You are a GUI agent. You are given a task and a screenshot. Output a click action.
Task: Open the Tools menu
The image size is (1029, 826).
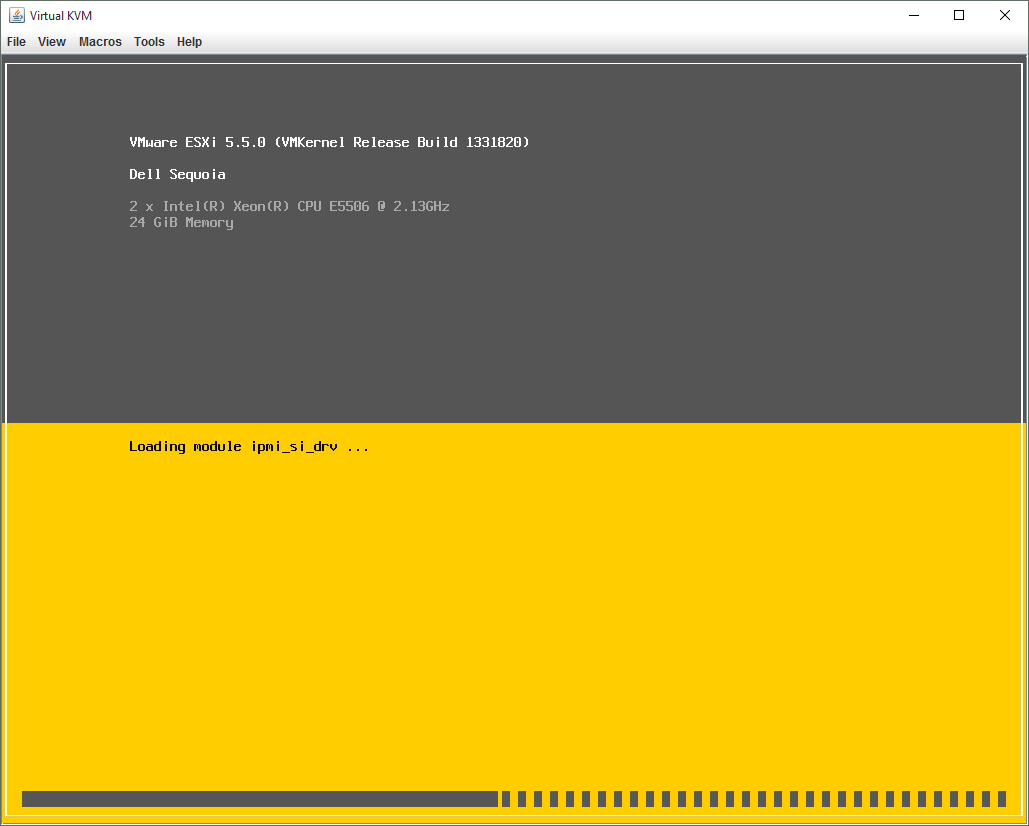[x=149, y=42]
